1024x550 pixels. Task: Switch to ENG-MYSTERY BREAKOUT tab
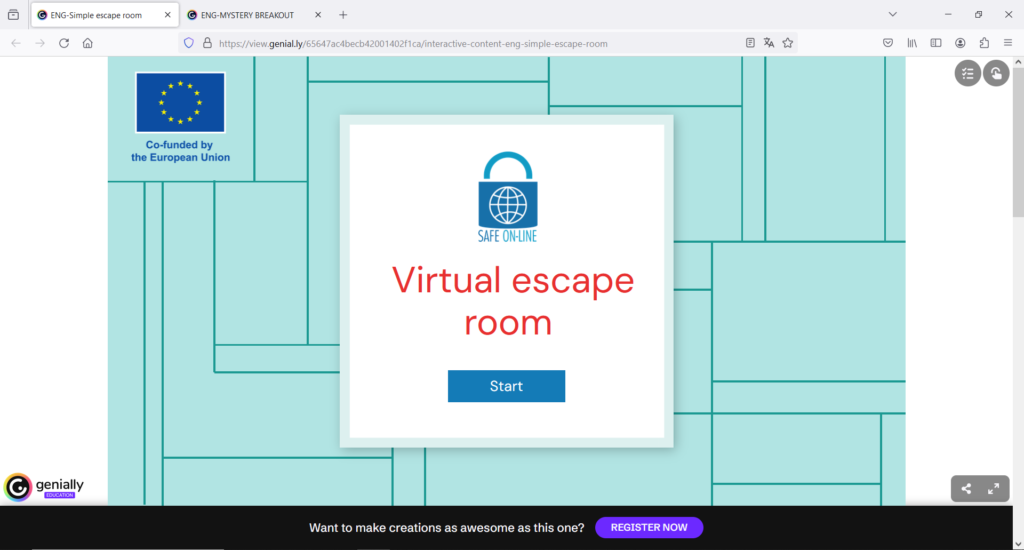247,15
